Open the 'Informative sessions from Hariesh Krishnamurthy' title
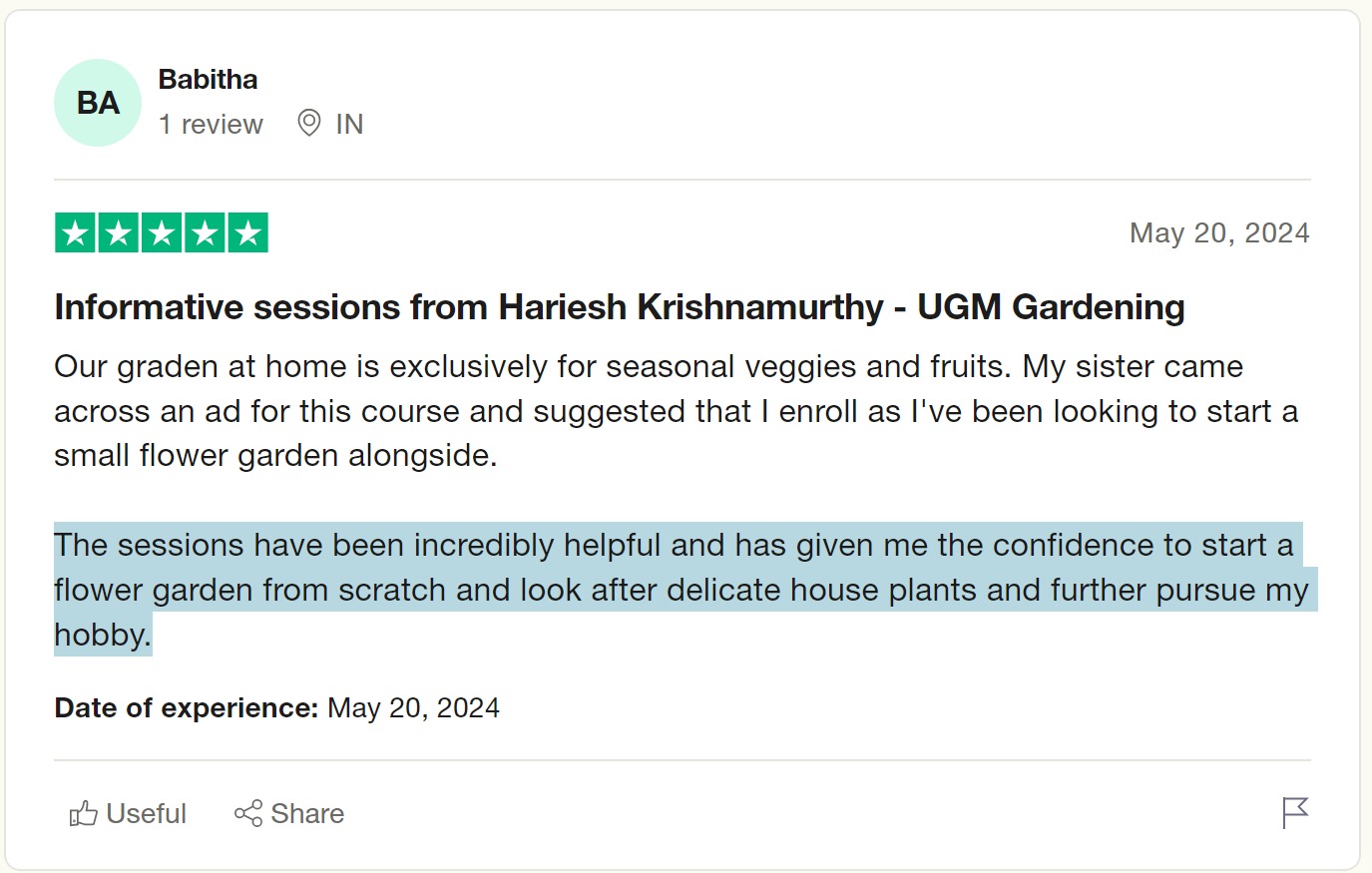The height and width of the screenshot is (873, 1372). coord(619,307)
